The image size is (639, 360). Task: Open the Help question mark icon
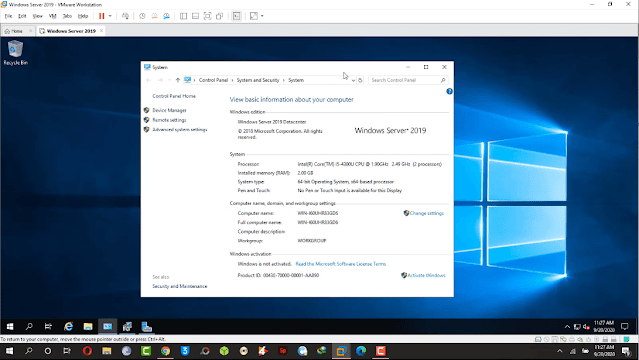(x=449, y=91)
